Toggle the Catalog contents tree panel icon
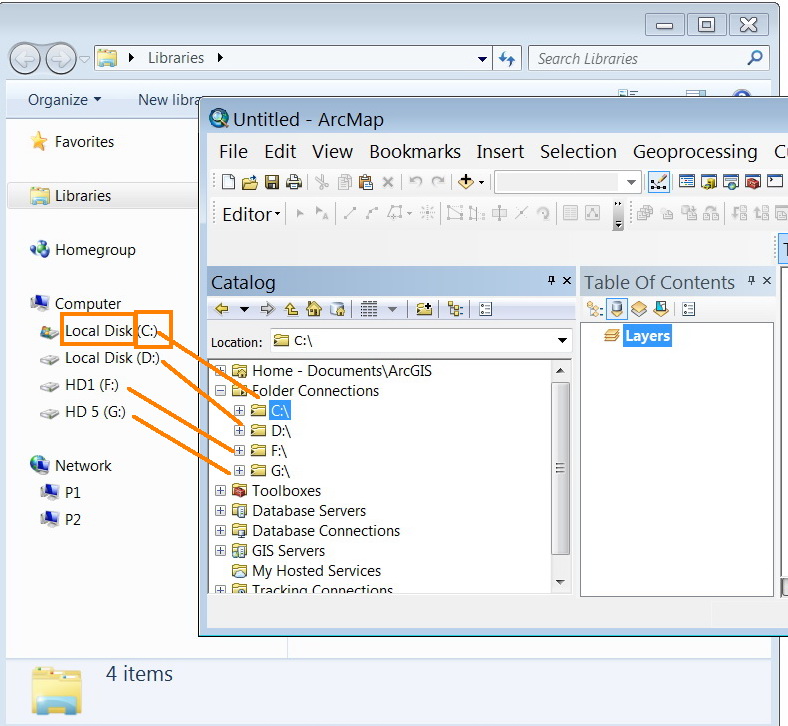788x726 pixels. pos(455,309)
